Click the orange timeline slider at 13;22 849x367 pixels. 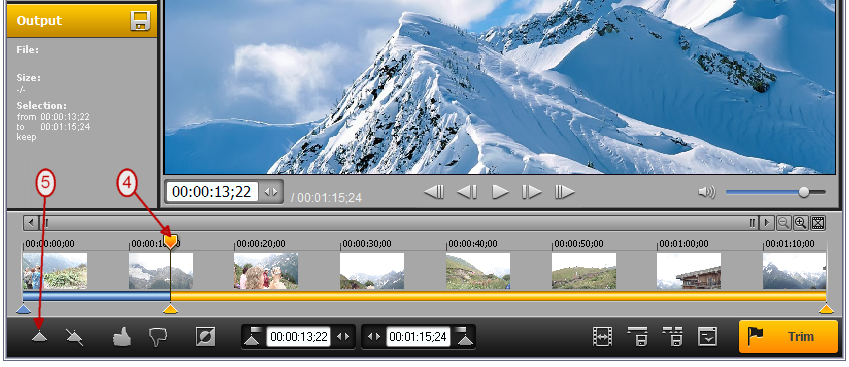171,241
